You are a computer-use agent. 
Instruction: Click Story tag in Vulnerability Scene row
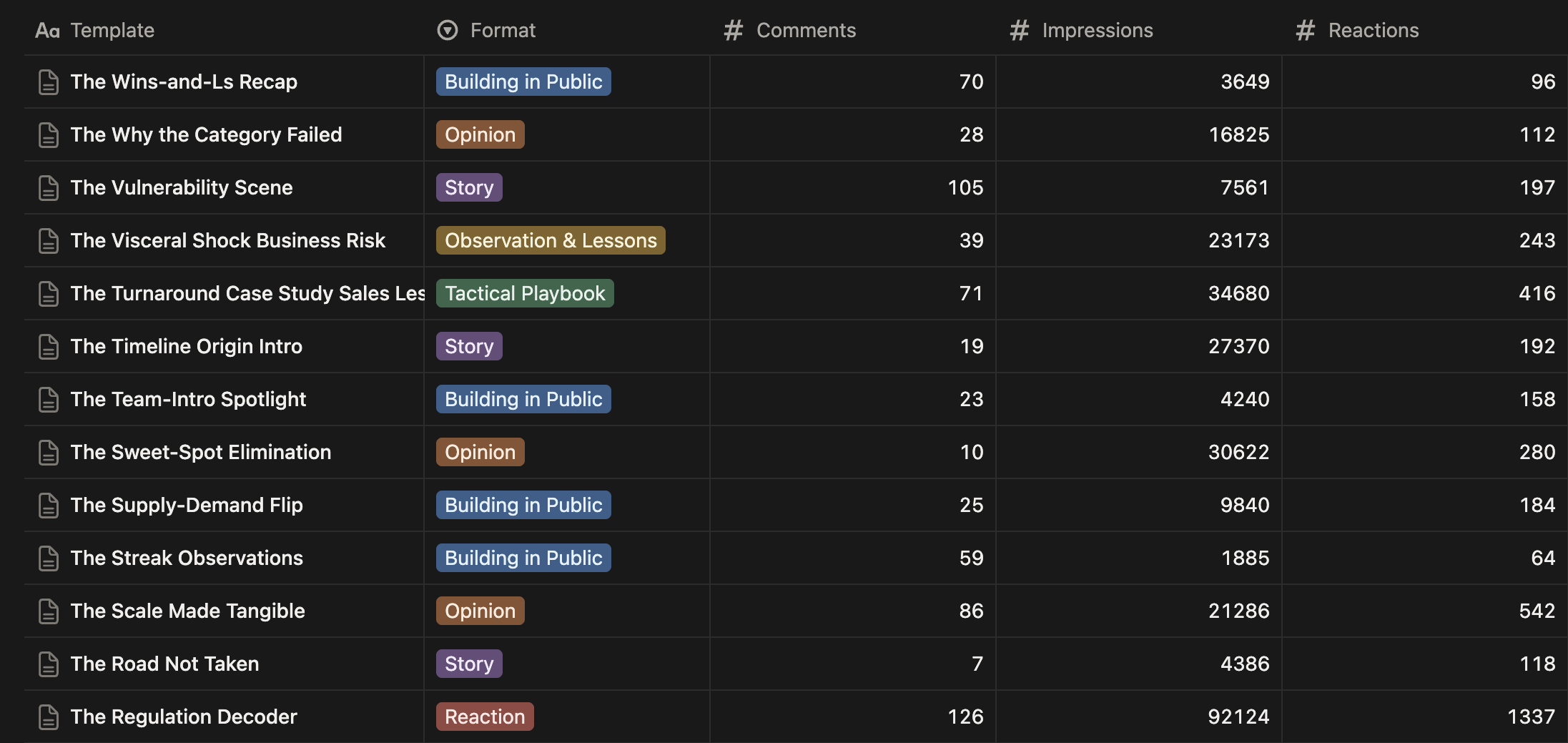[x=469, y=187]
